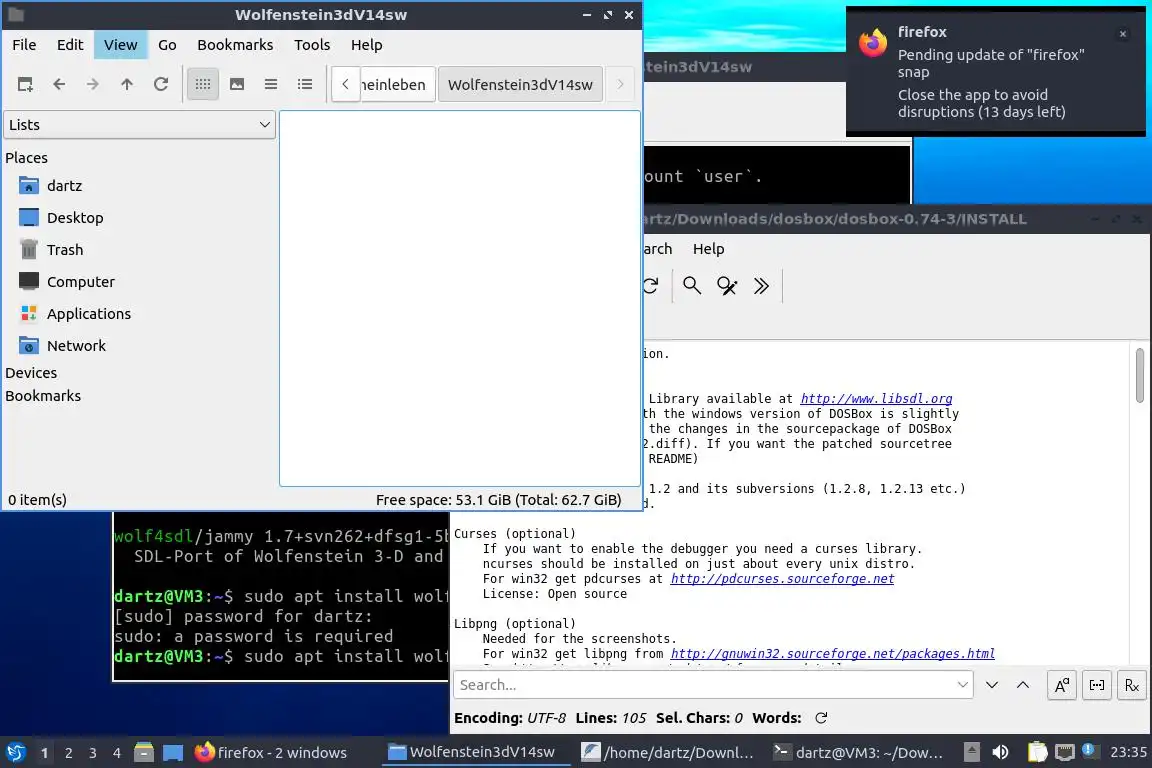Go forward with the right arrow toolbar icon

(x=93, y=85)
